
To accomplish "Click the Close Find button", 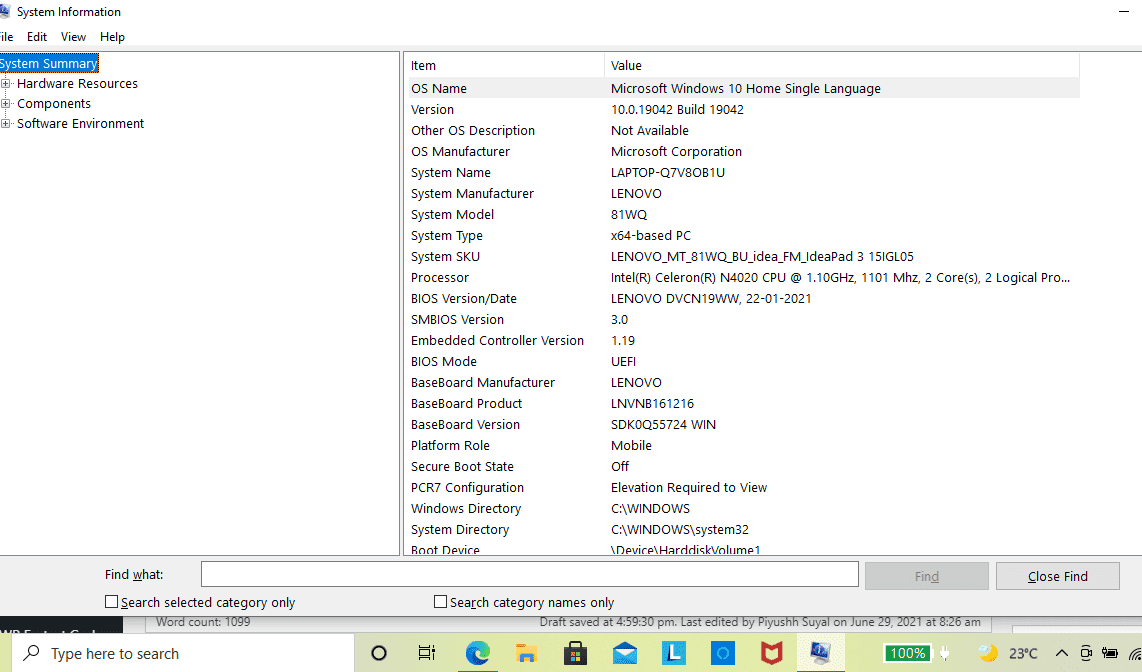I will [1058, 576].
